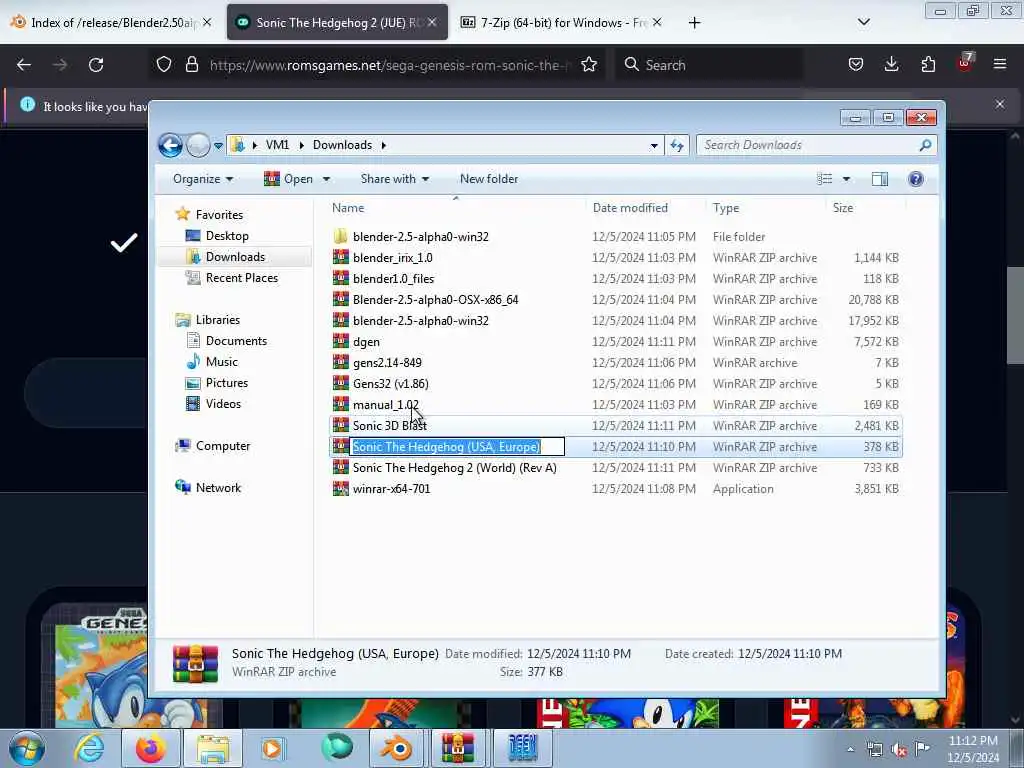This screenshot has width=1024, height=768.
Task: Click New folder button
Action: (x=488, y=179)
